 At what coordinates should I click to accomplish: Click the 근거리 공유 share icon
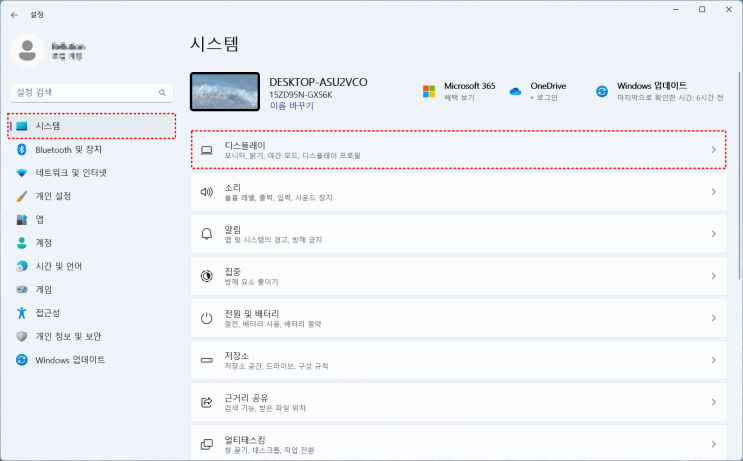click(207, 402)
